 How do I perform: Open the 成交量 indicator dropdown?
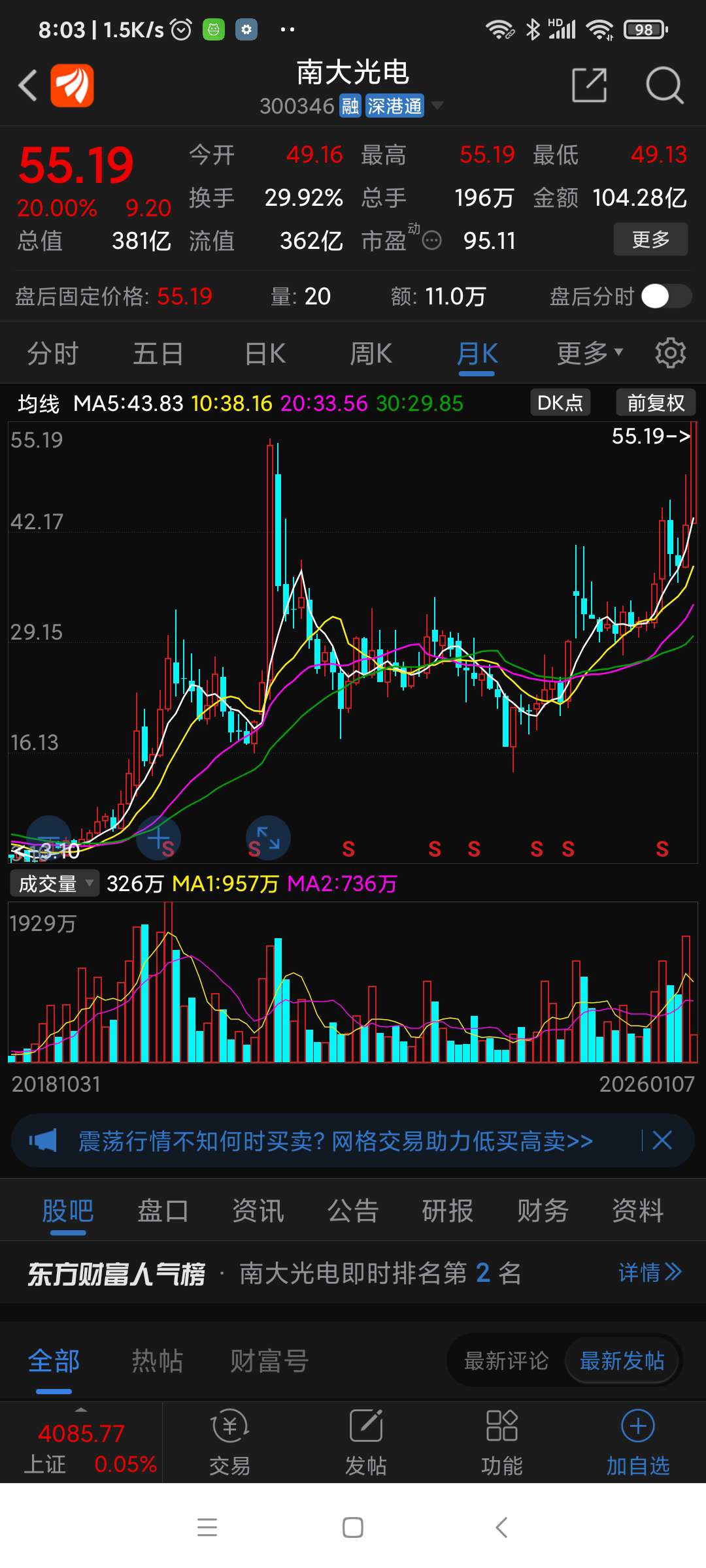[x=55, y=883]
